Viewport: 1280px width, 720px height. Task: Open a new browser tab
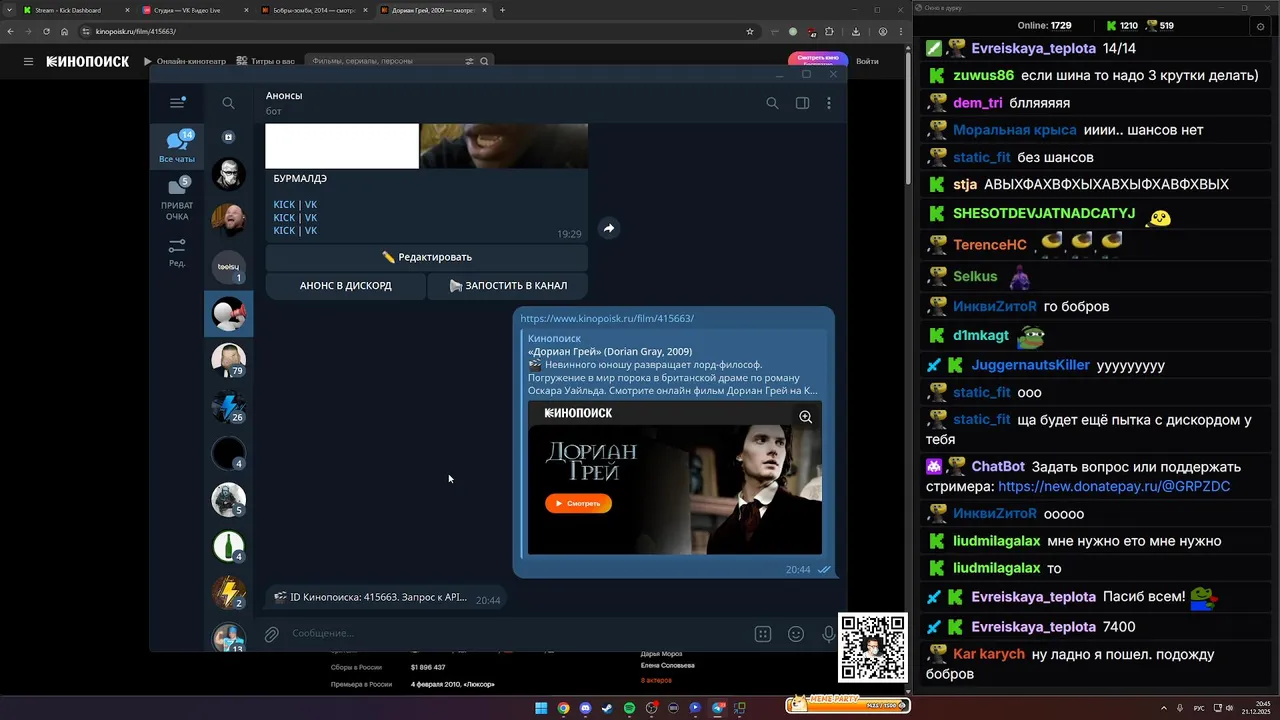[x=502, y=10]
